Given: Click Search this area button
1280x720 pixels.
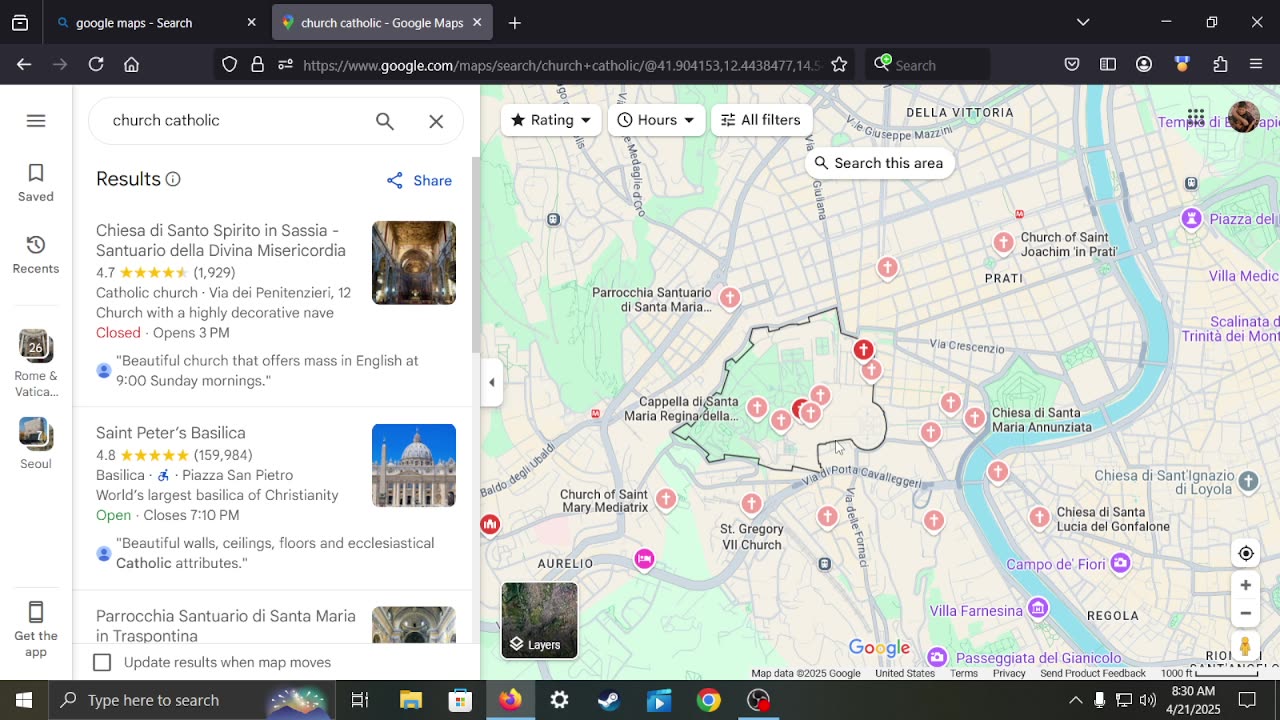Looking at the screenshot, I should coord(879,163).
